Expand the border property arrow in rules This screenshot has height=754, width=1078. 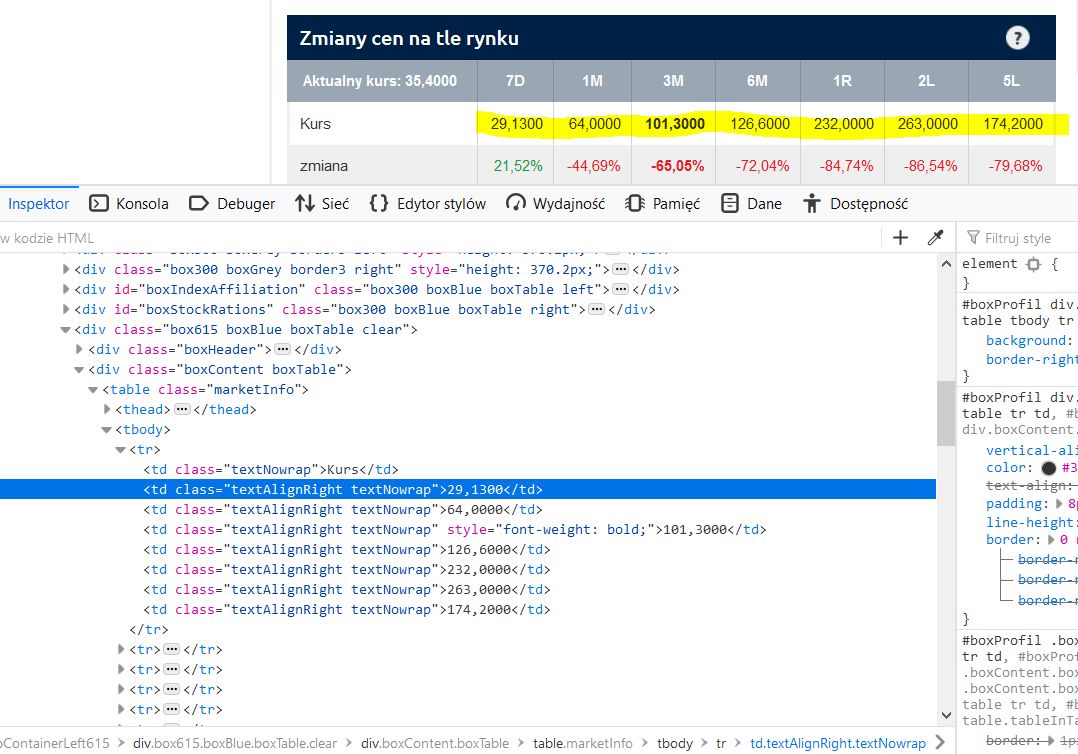point(1053,540)
